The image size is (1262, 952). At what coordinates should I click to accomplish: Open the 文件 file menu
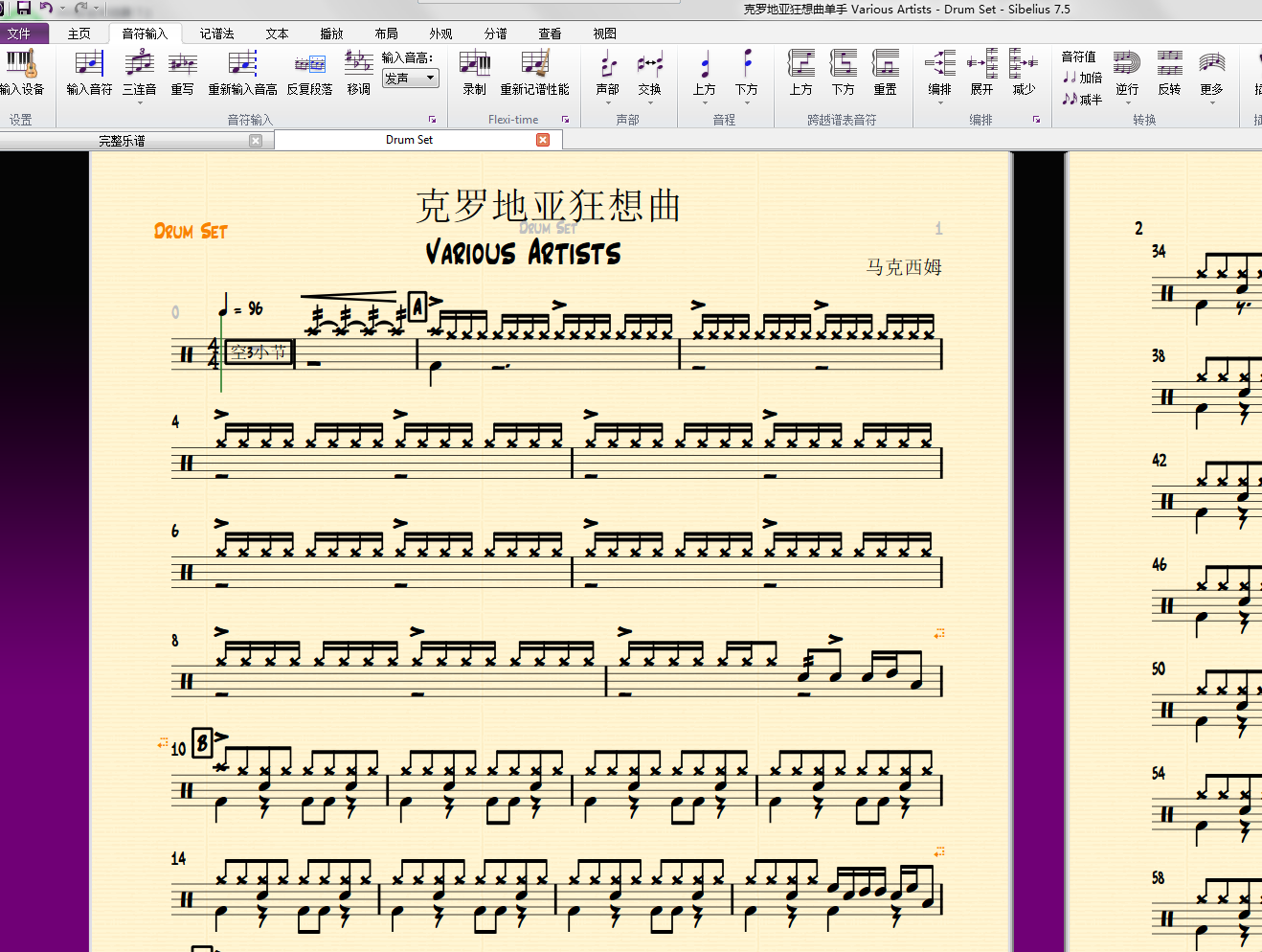tap(19, 34)
